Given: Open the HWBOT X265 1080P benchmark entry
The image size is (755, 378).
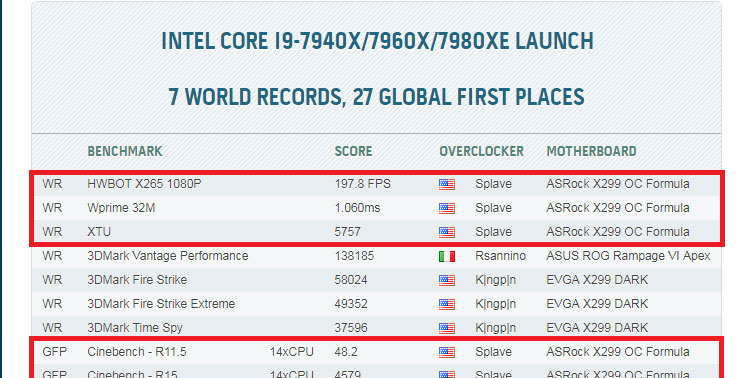Looking at the screenshot, I should [x=144, y=184].
